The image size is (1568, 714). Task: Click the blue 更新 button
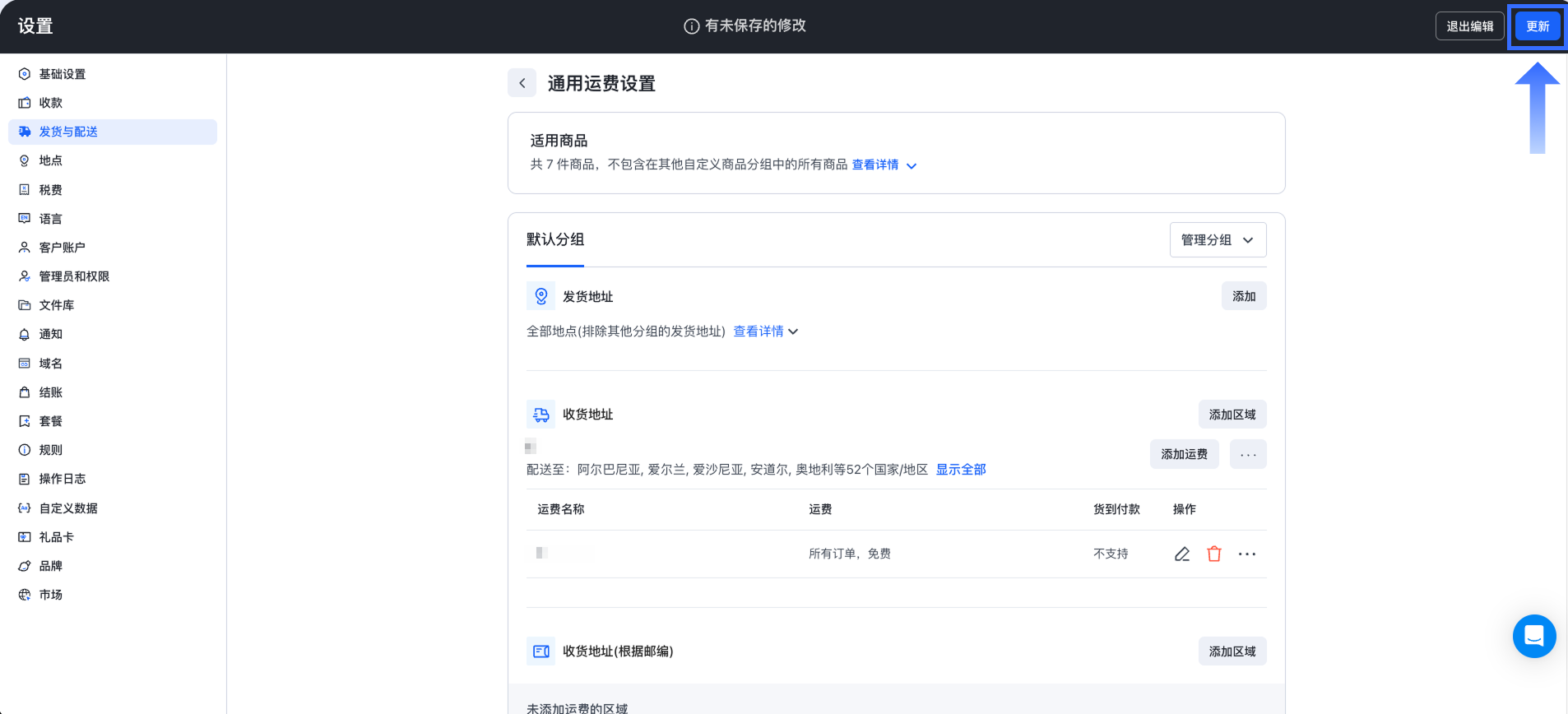1537,26
